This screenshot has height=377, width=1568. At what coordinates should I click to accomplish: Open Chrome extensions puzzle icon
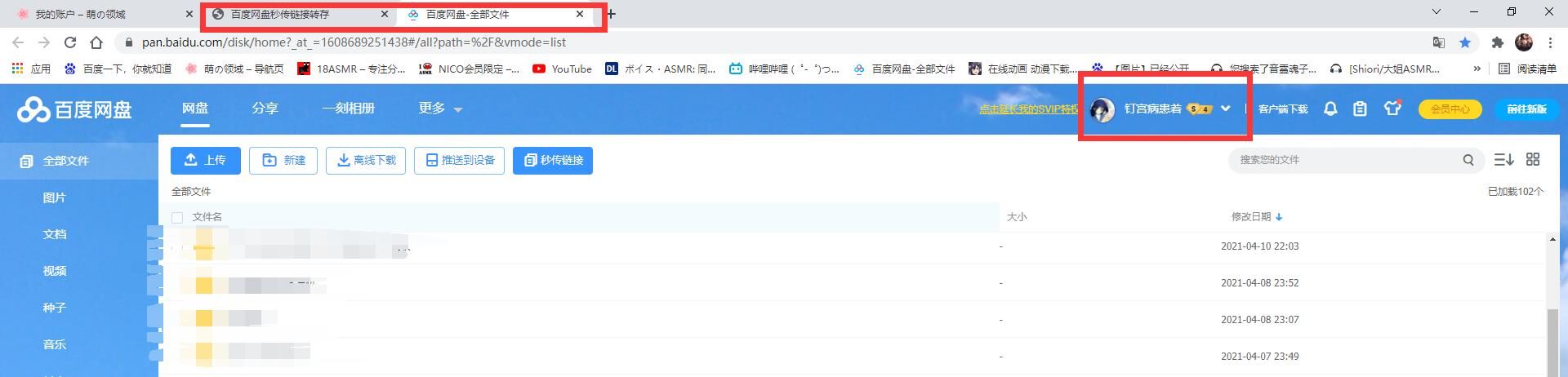click(1497, 42)
